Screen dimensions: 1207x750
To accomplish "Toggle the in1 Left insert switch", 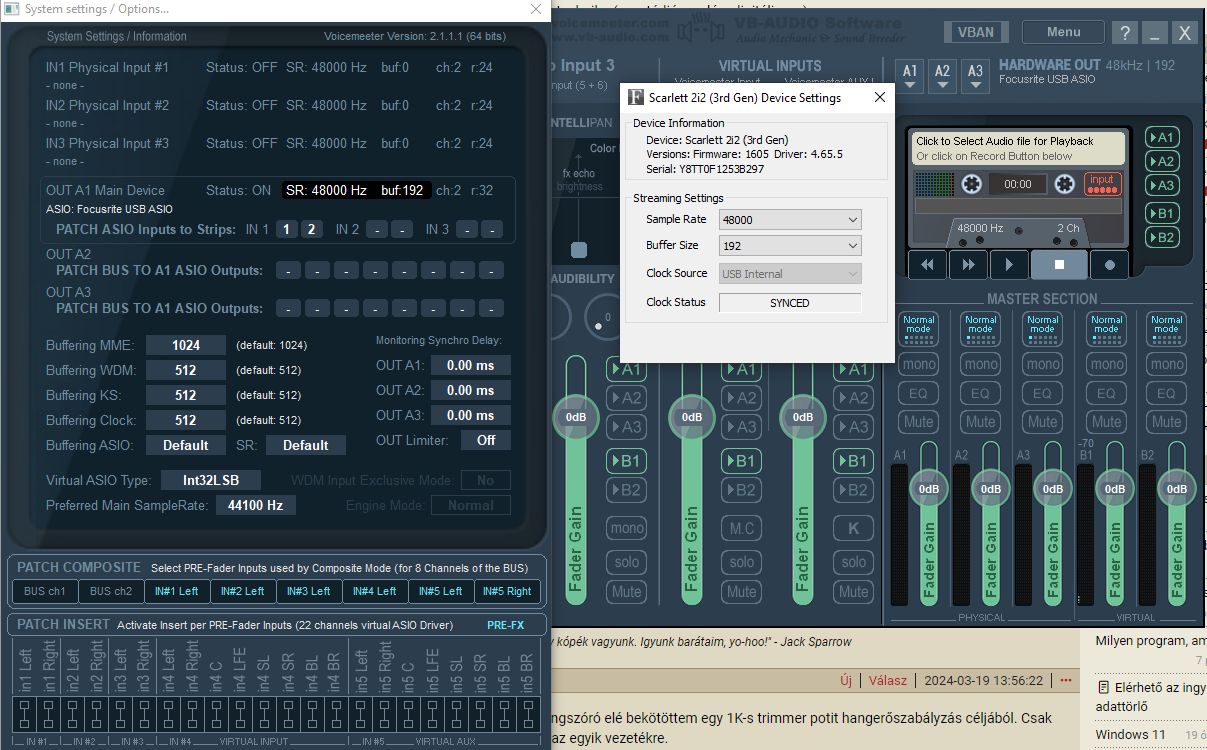I will [x=25, y=716].
